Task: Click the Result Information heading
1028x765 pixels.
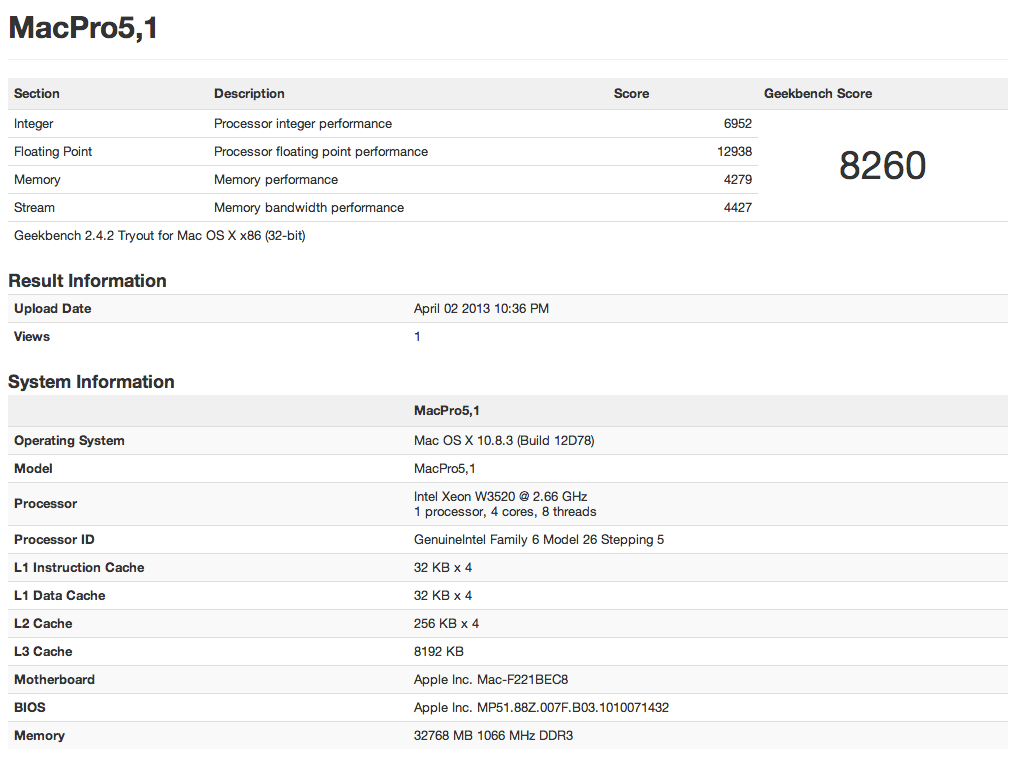Action: [x=87, y=281]
